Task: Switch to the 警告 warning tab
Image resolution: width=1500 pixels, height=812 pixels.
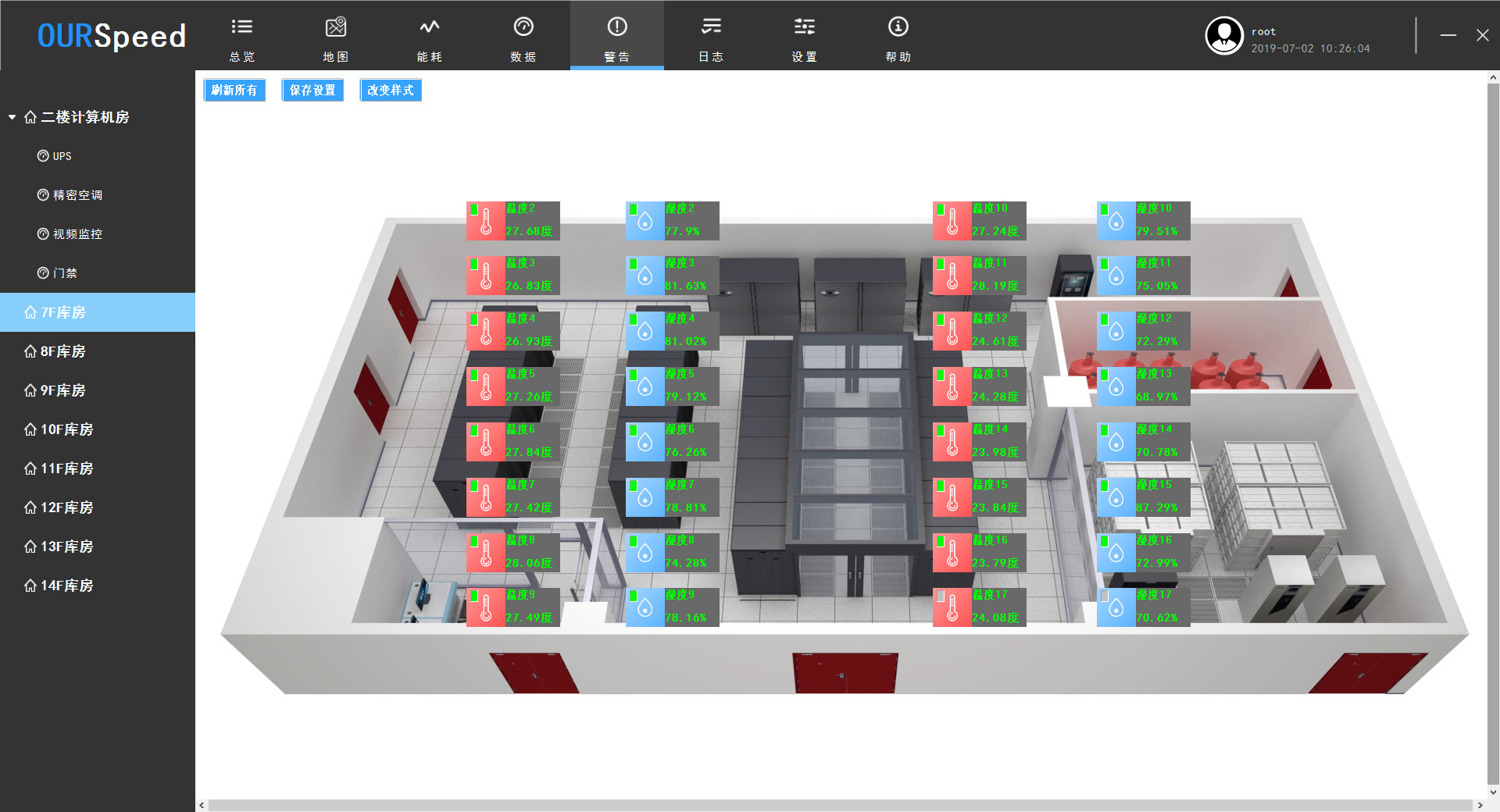Action: click(x=617, y=37)
